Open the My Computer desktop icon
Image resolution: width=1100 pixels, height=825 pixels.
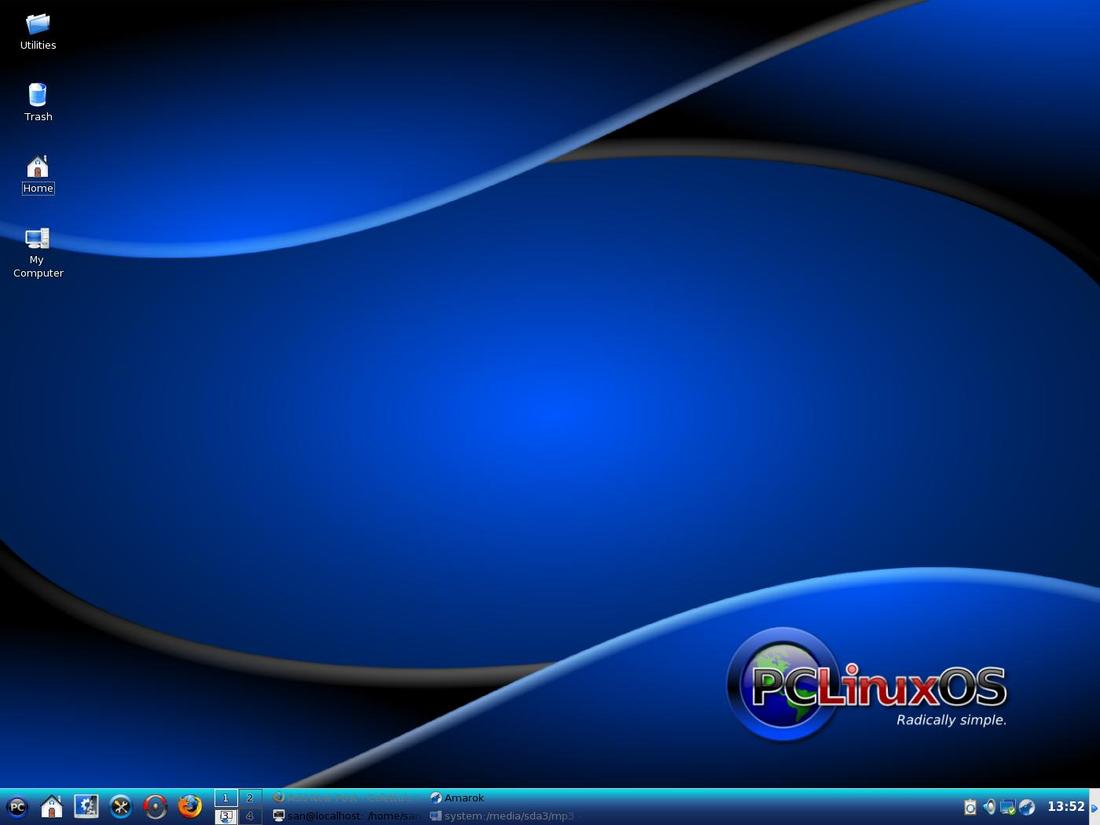click(x=38, y=253)
